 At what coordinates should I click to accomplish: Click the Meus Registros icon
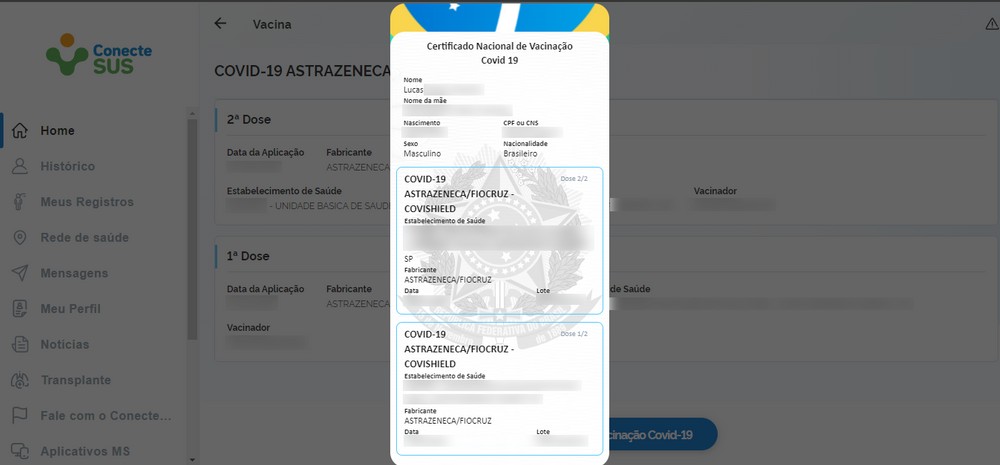20,202
